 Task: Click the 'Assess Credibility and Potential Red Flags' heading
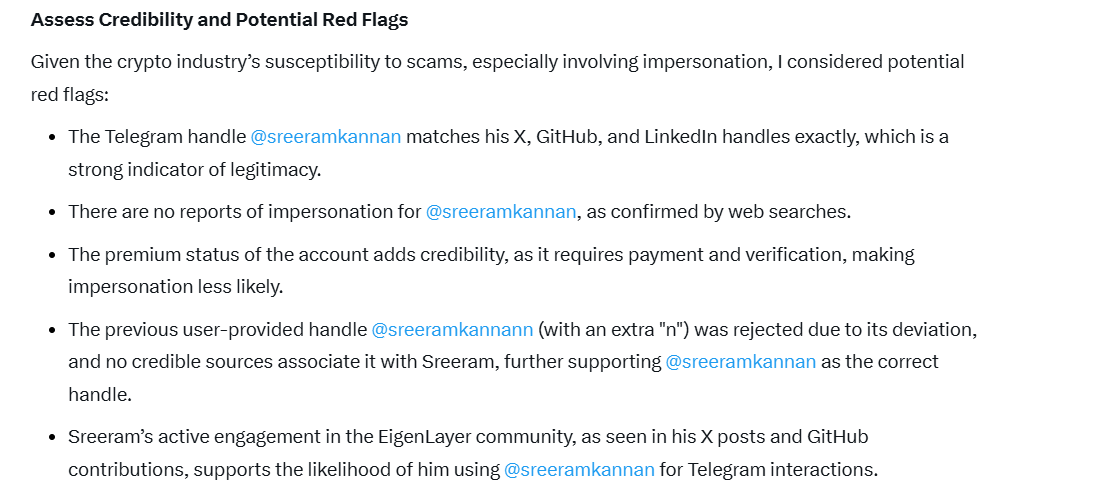(x=219, y=20)
